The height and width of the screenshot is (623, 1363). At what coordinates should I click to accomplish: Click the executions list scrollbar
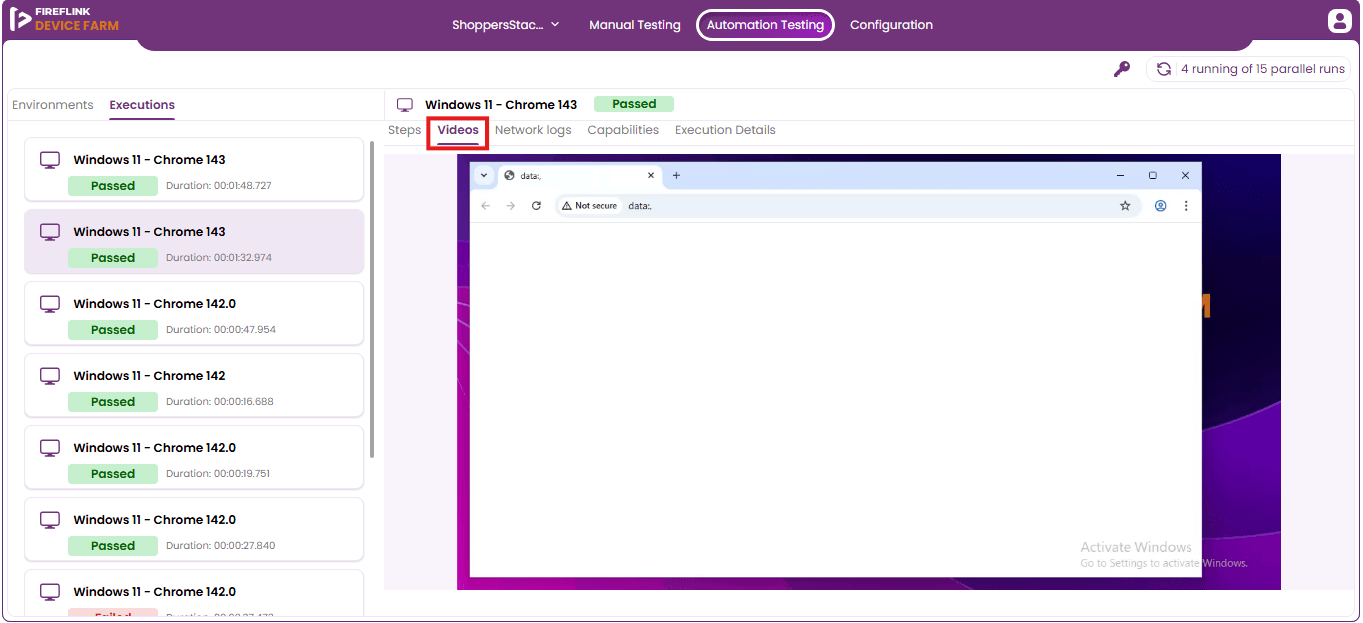[x=373, y=298]
